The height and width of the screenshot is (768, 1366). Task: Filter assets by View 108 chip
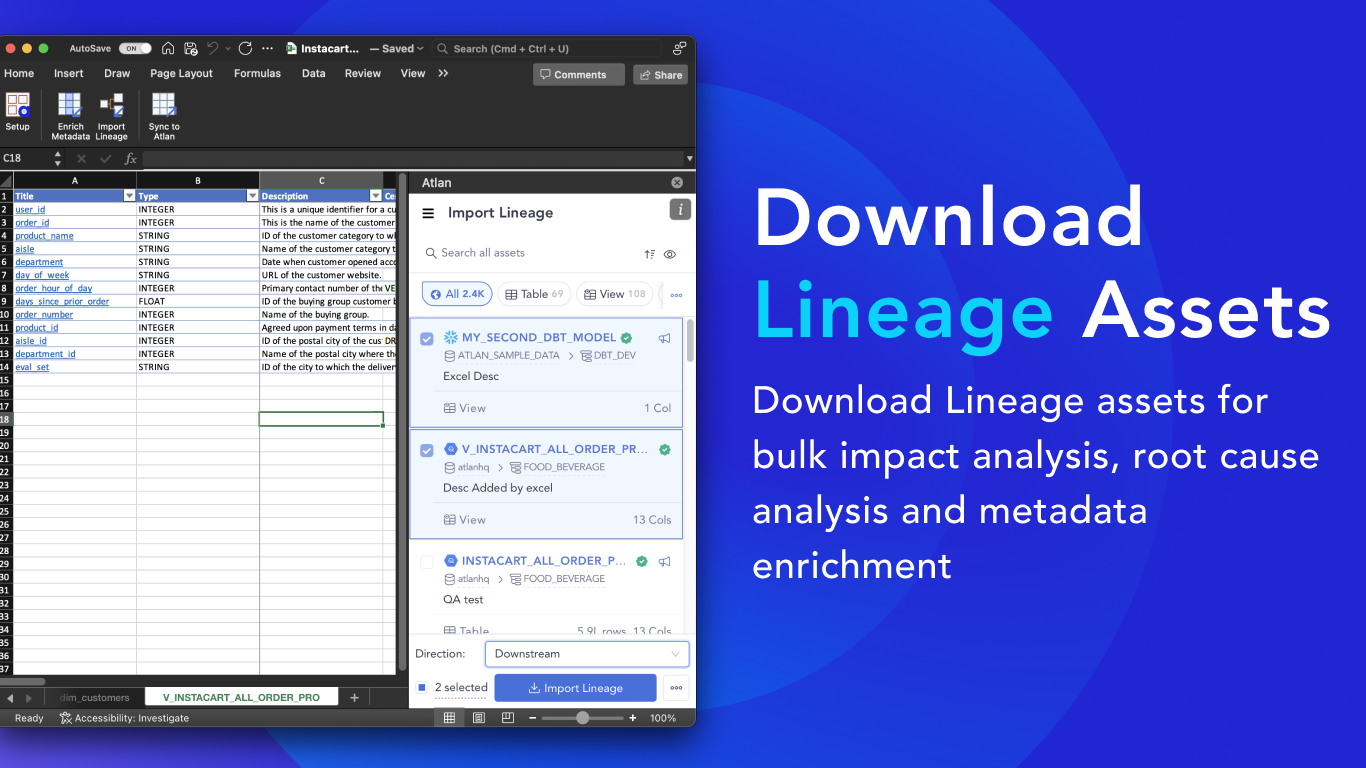pyautogui.click(x=615, y=294)
